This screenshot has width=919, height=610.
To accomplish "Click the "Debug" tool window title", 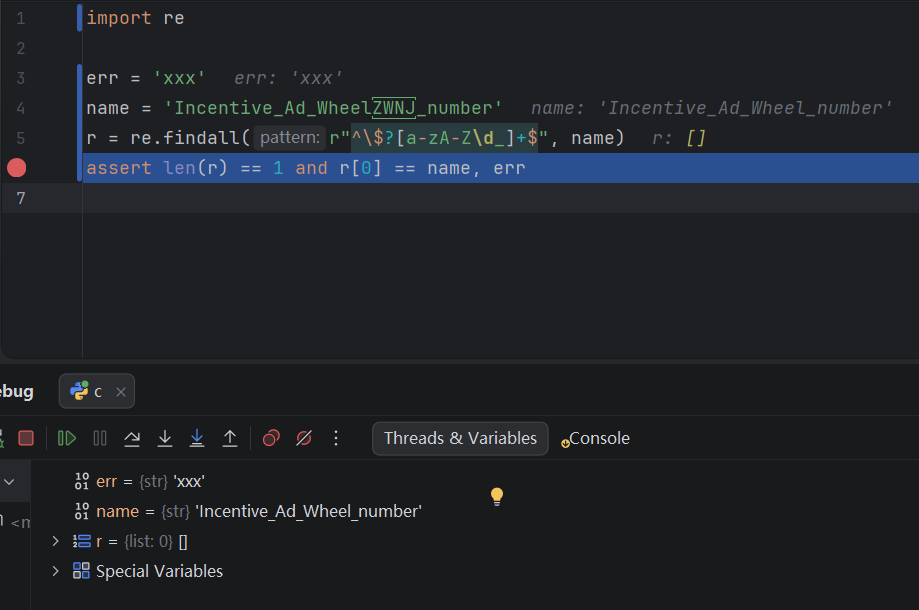I will click(x=16, y=391).
